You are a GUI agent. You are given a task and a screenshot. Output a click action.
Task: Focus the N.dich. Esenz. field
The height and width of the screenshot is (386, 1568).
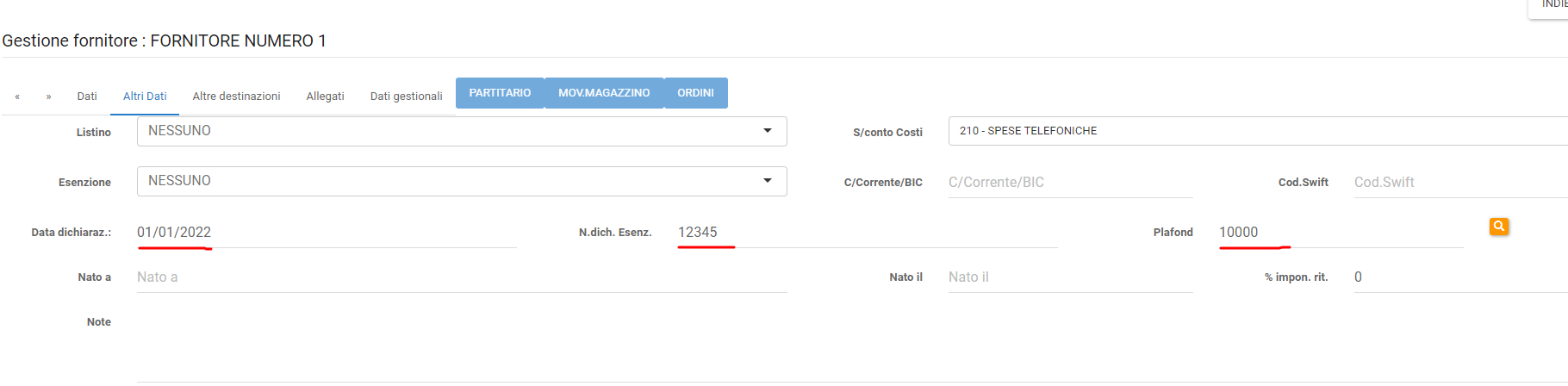coord(866,233)
